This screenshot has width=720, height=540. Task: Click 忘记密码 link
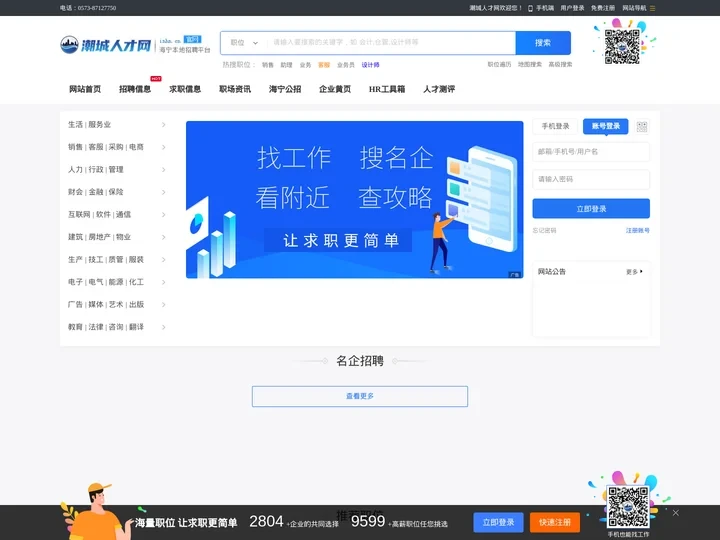click(x=545, y=231)
